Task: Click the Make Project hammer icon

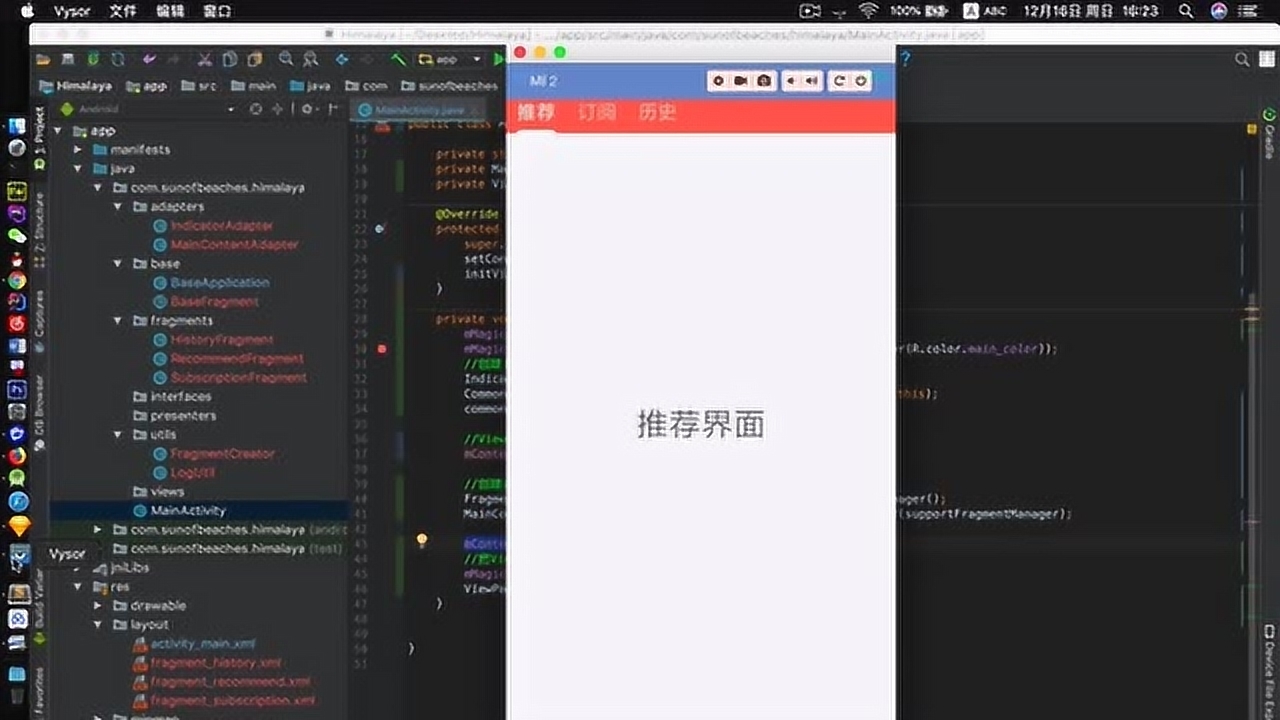Action: click(398, 60)
